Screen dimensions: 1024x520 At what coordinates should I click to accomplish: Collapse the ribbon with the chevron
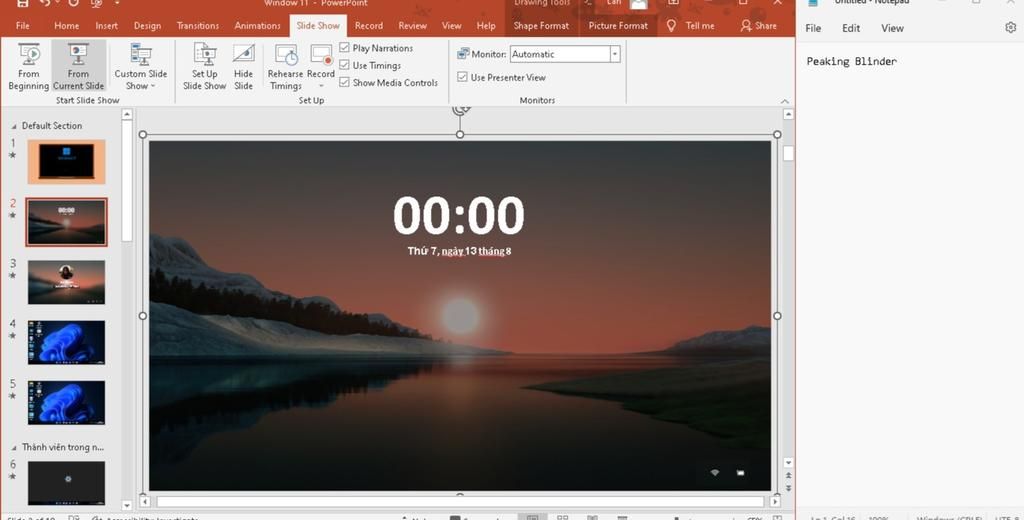784,101
